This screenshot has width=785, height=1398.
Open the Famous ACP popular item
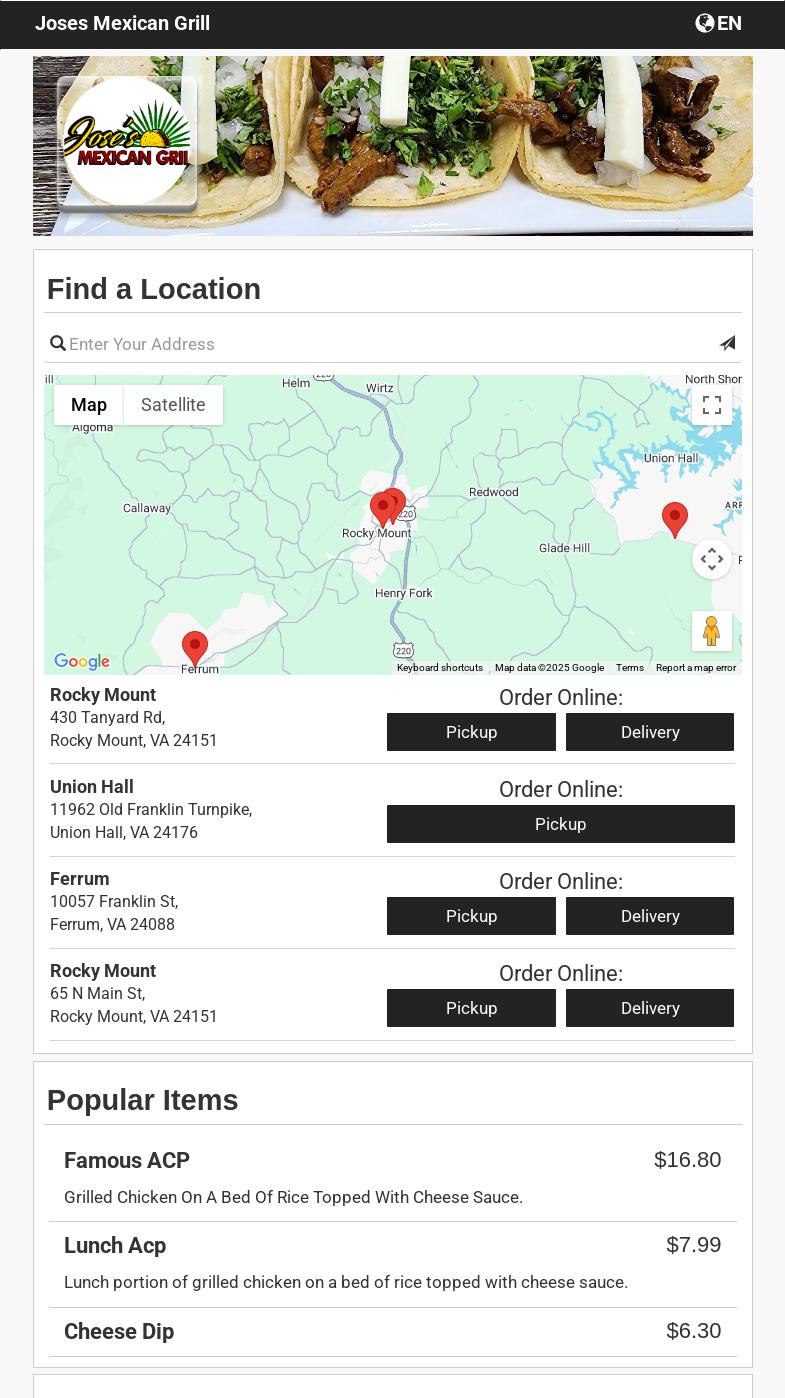[127, 1160]
